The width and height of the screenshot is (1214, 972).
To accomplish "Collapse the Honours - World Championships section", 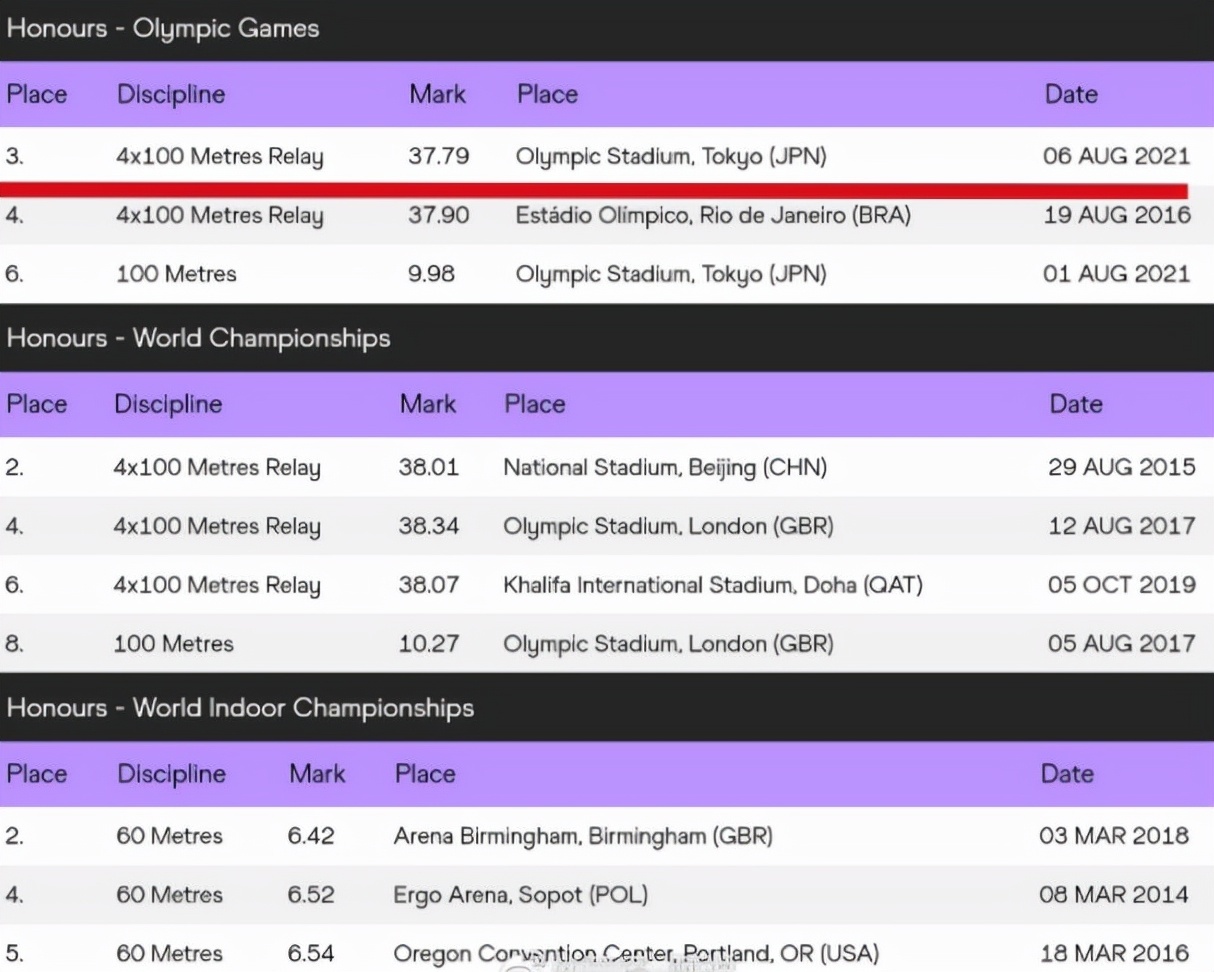I will 607,338.
